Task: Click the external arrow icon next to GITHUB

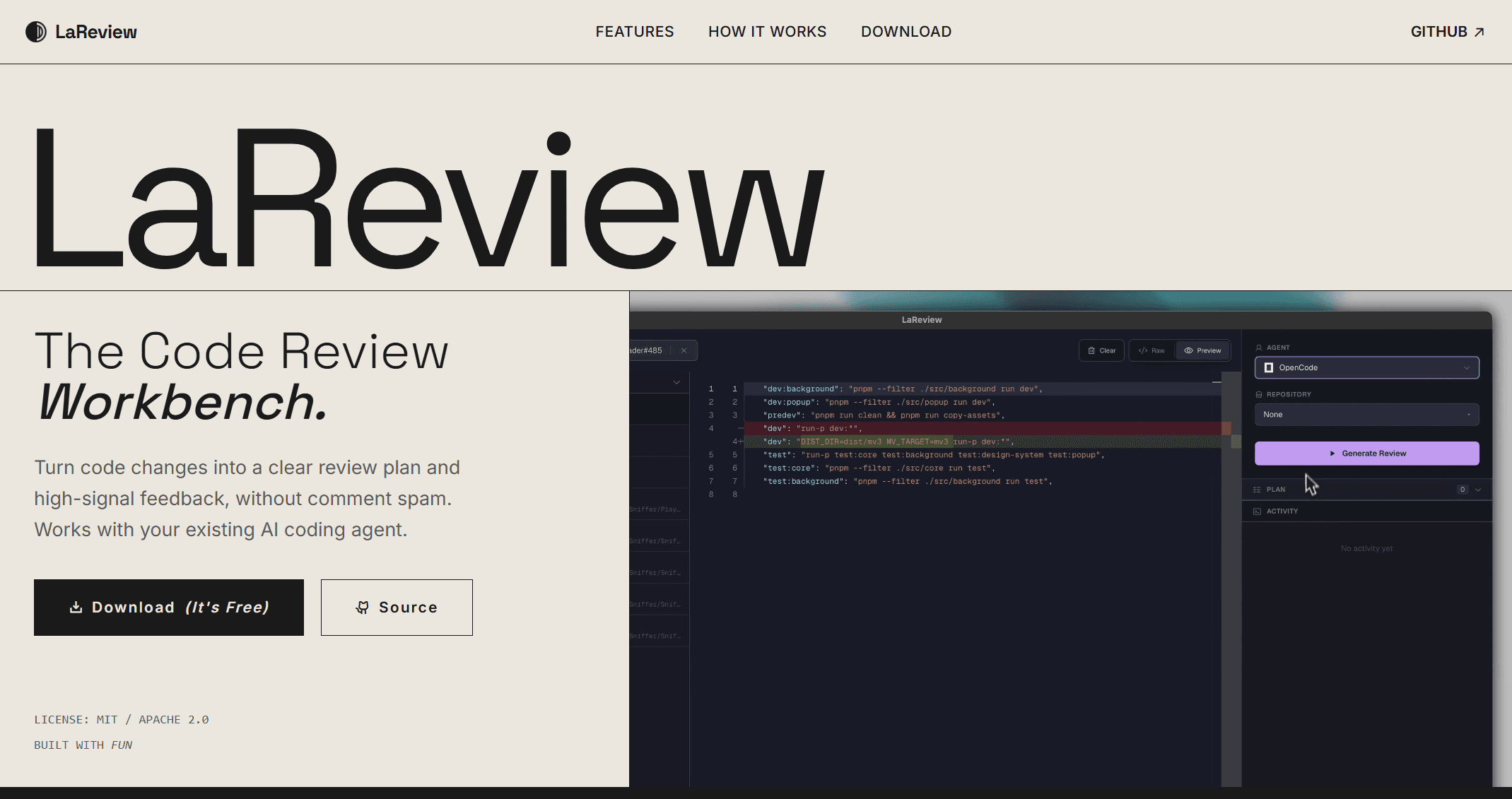Action: click(1479, 32)
